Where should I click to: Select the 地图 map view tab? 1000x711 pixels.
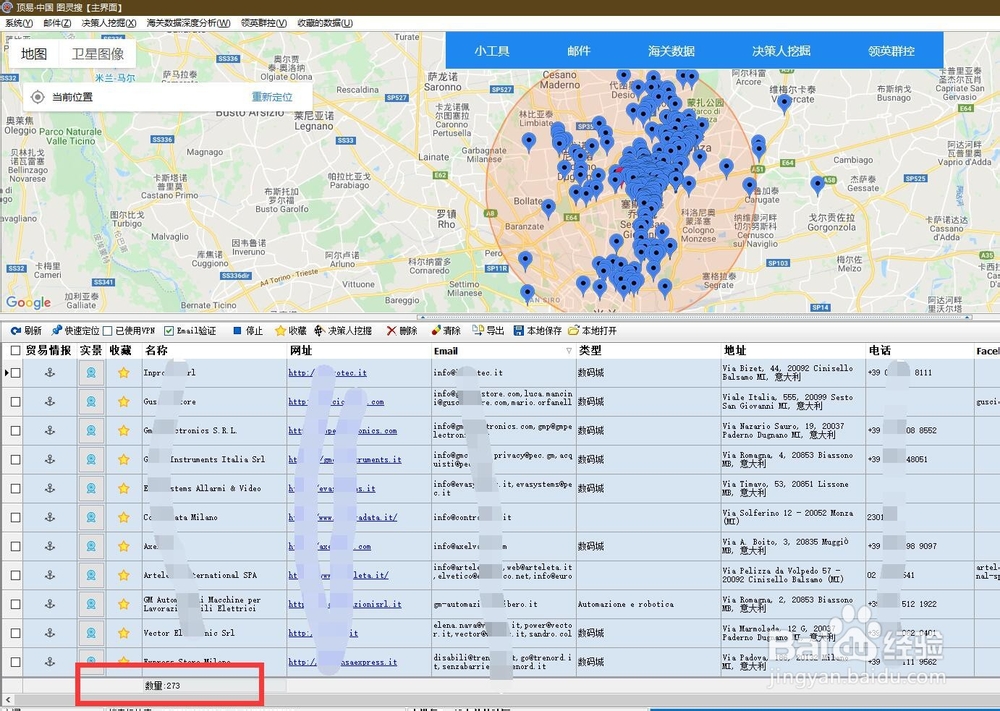(x=34, y=54)
